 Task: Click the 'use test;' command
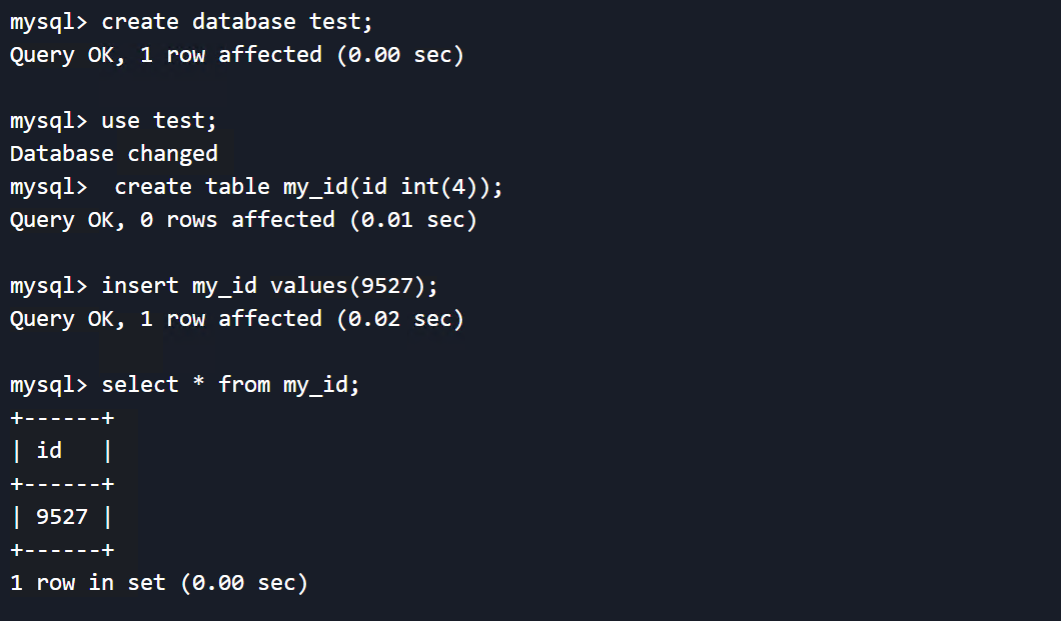pyautogui.click(x=159, y=120)
